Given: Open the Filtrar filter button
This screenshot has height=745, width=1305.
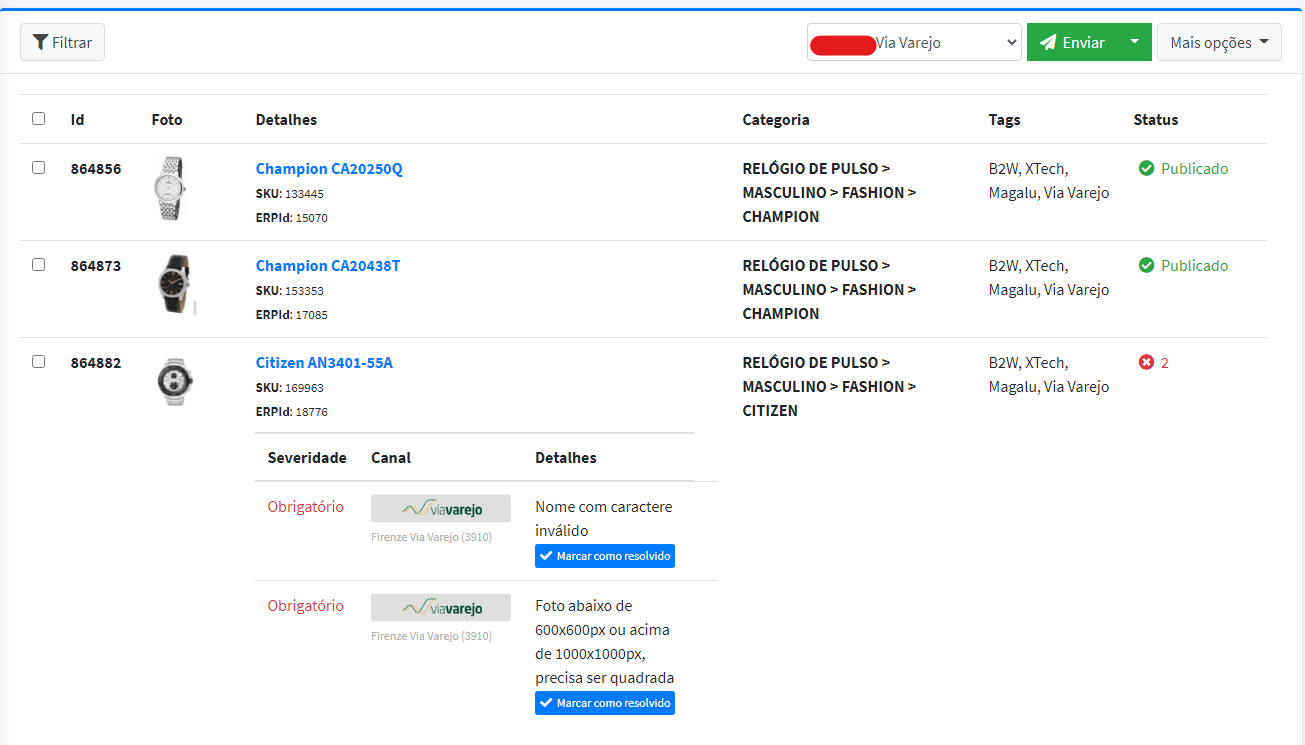Looking at the screenshot, I should click(x=62, y=42).
